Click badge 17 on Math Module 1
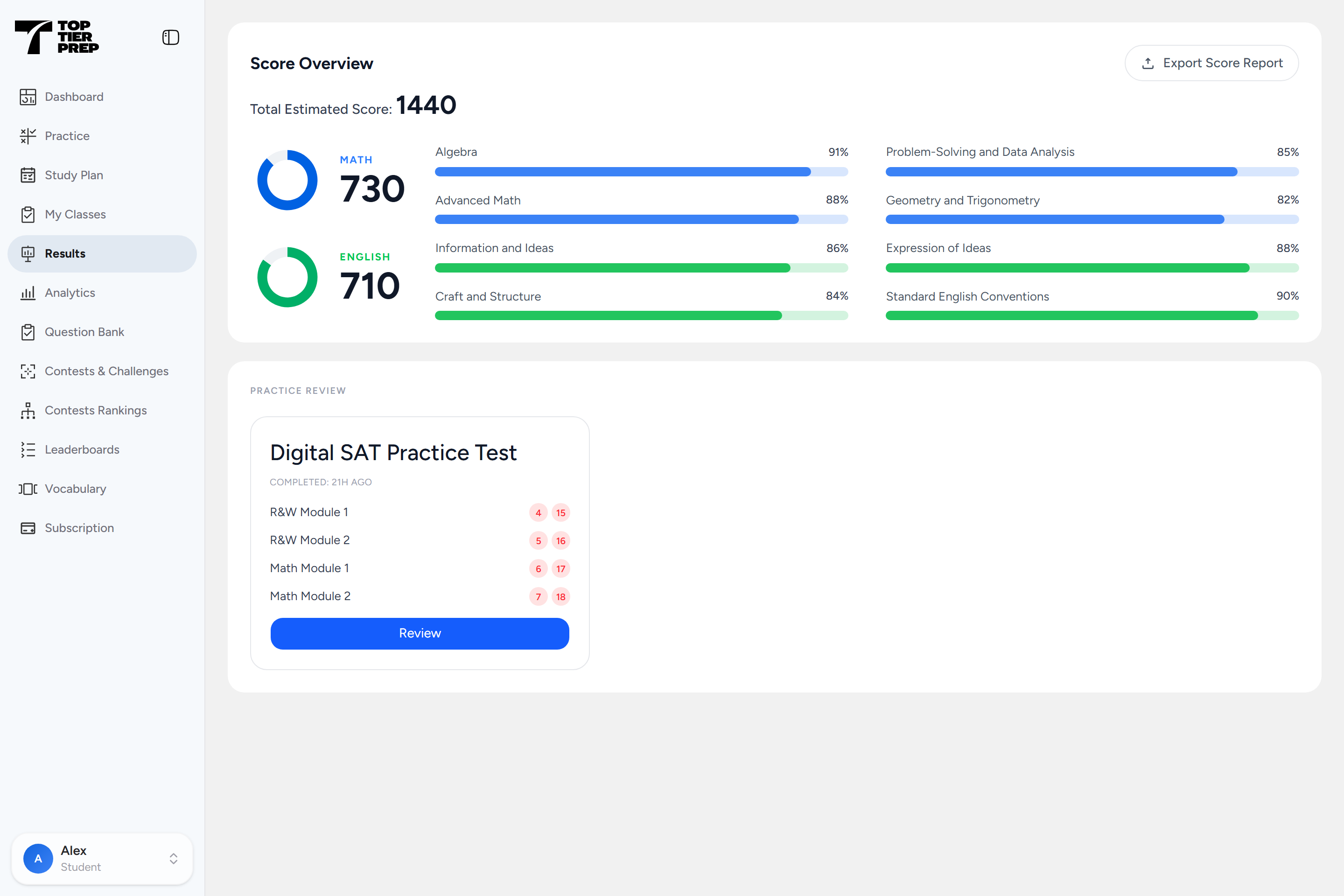Viewport: 1344px width, 896px height. click(560, 568)
